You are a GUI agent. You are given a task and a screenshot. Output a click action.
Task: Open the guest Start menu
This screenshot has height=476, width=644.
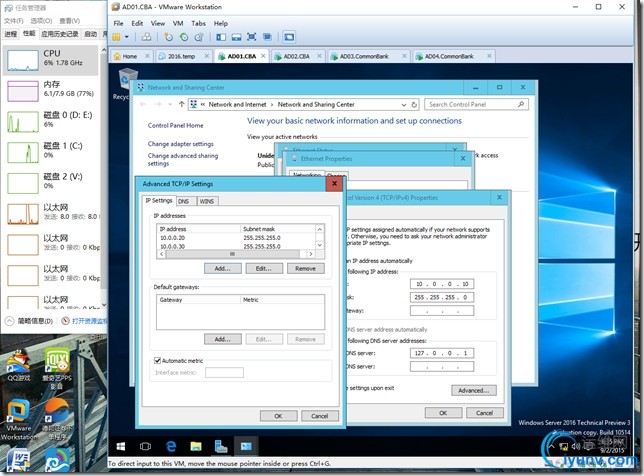pyautogui.click(x=120, y=446)
